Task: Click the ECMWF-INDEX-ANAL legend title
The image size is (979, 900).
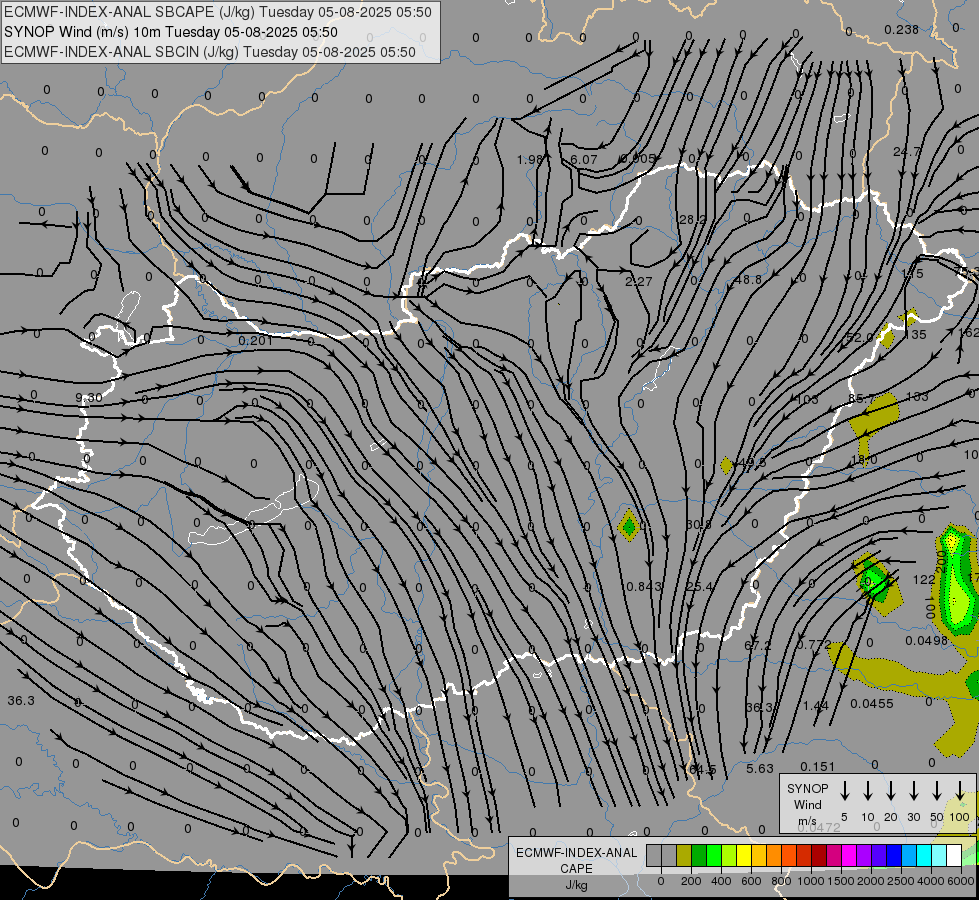Action: point(576,853)
